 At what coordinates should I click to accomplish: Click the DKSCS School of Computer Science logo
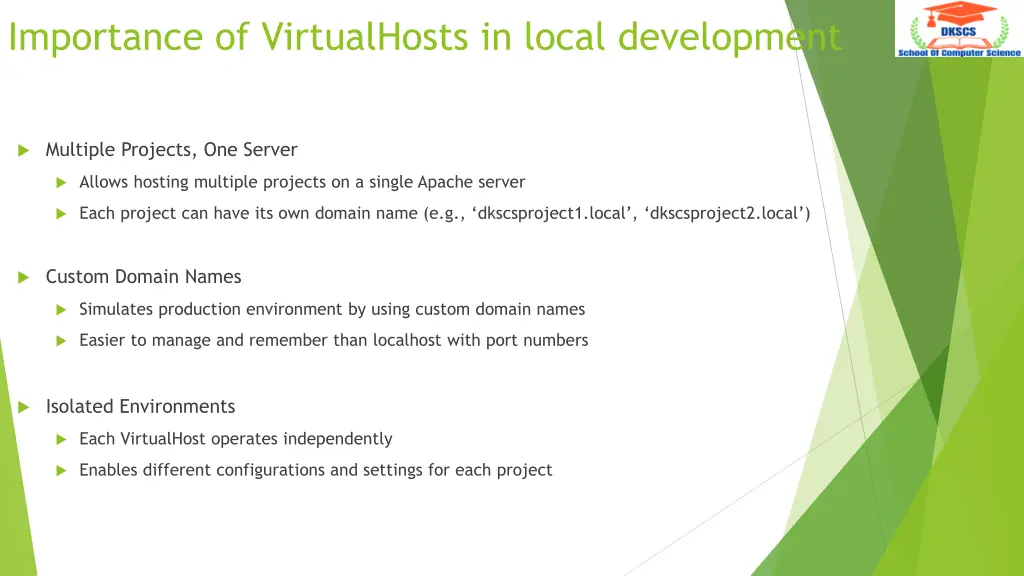click(x=959, y=29)
